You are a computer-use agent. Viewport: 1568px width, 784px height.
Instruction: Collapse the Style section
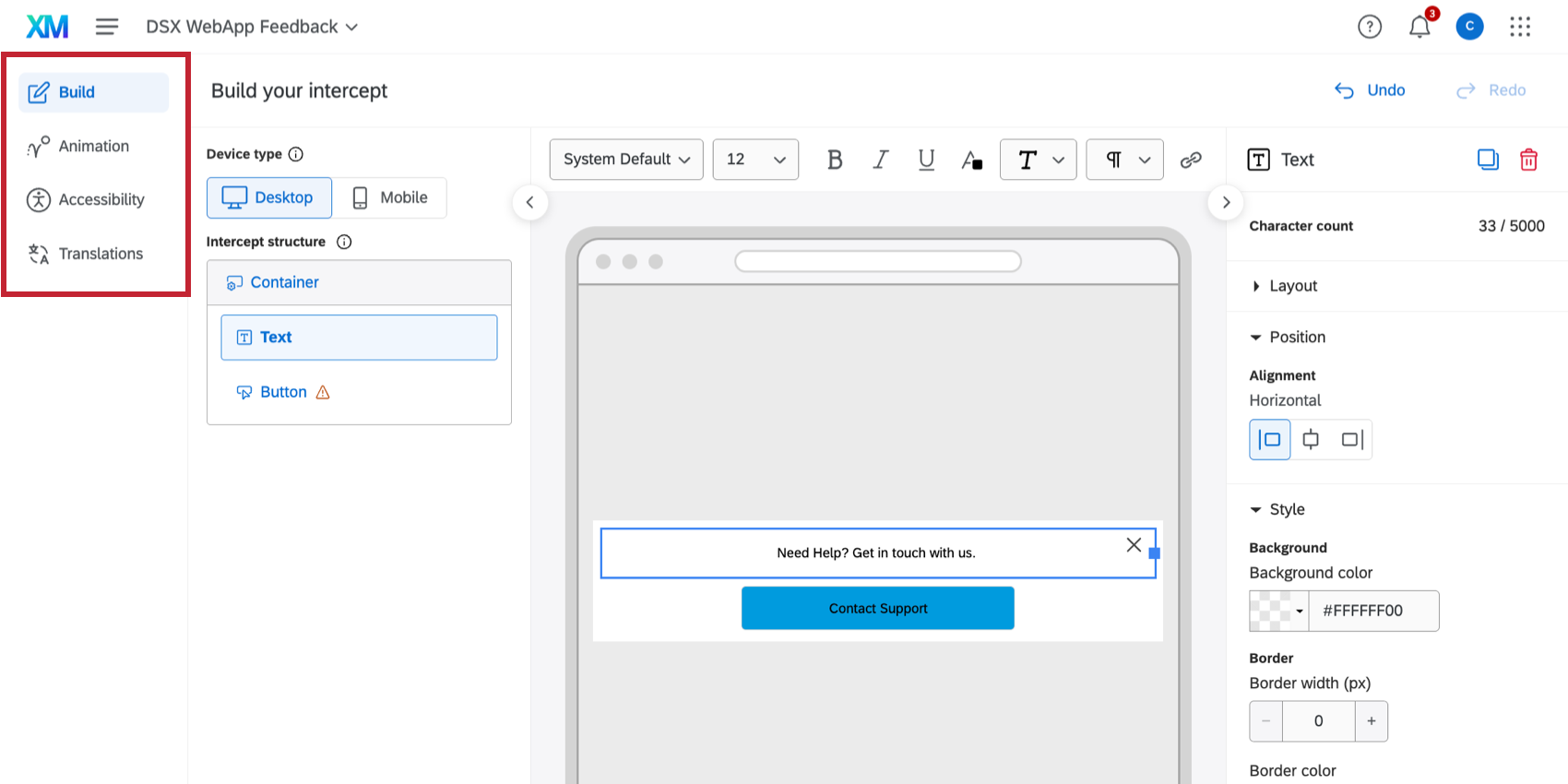pyautogui.click(x=1277, y=509)
